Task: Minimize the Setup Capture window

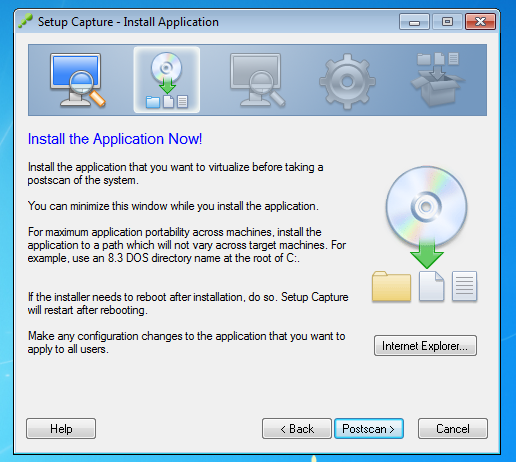Action: 414,22
